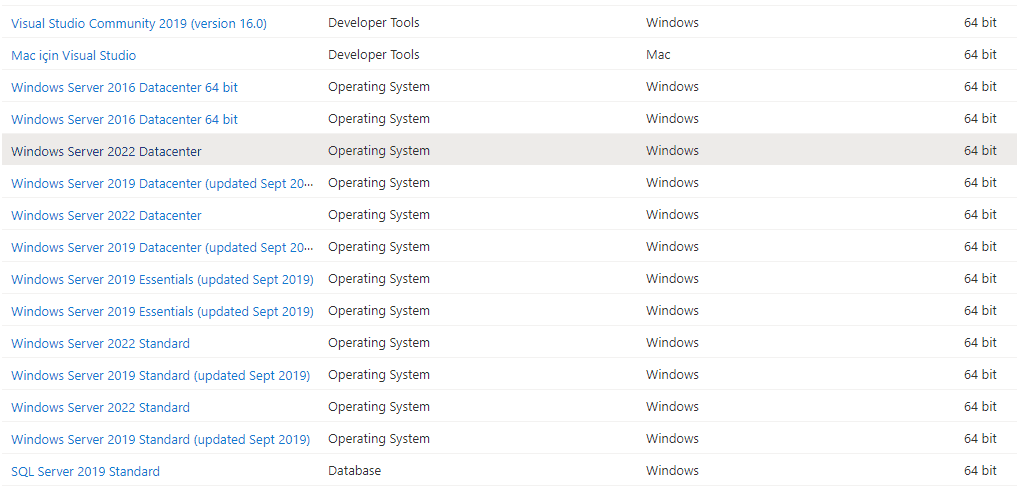The height and width of the screenshot is (497, 1017).
Task: Open first Windows Server 2019 Essentials link
Action: point(162,280)
